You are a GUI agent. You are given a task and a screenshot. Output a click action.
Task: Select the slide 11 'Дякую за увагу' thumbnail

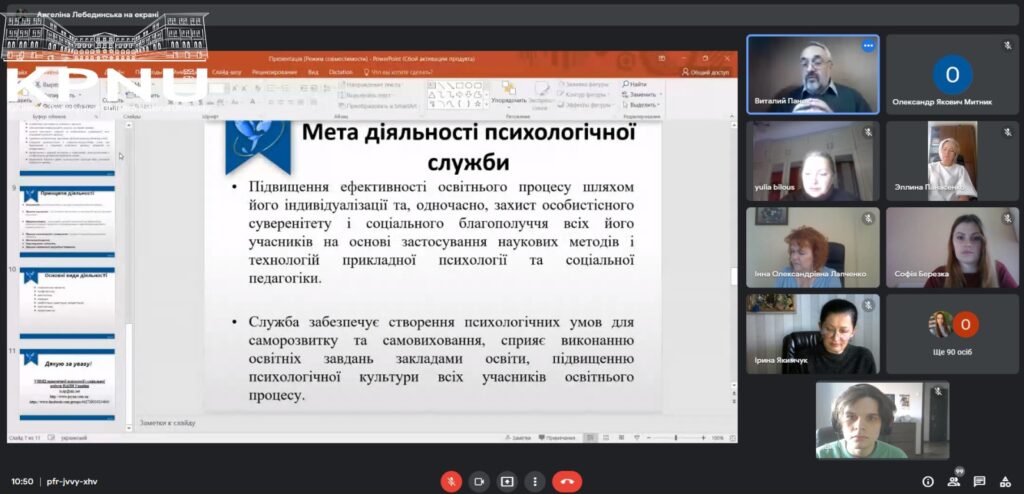click(67, 383)
